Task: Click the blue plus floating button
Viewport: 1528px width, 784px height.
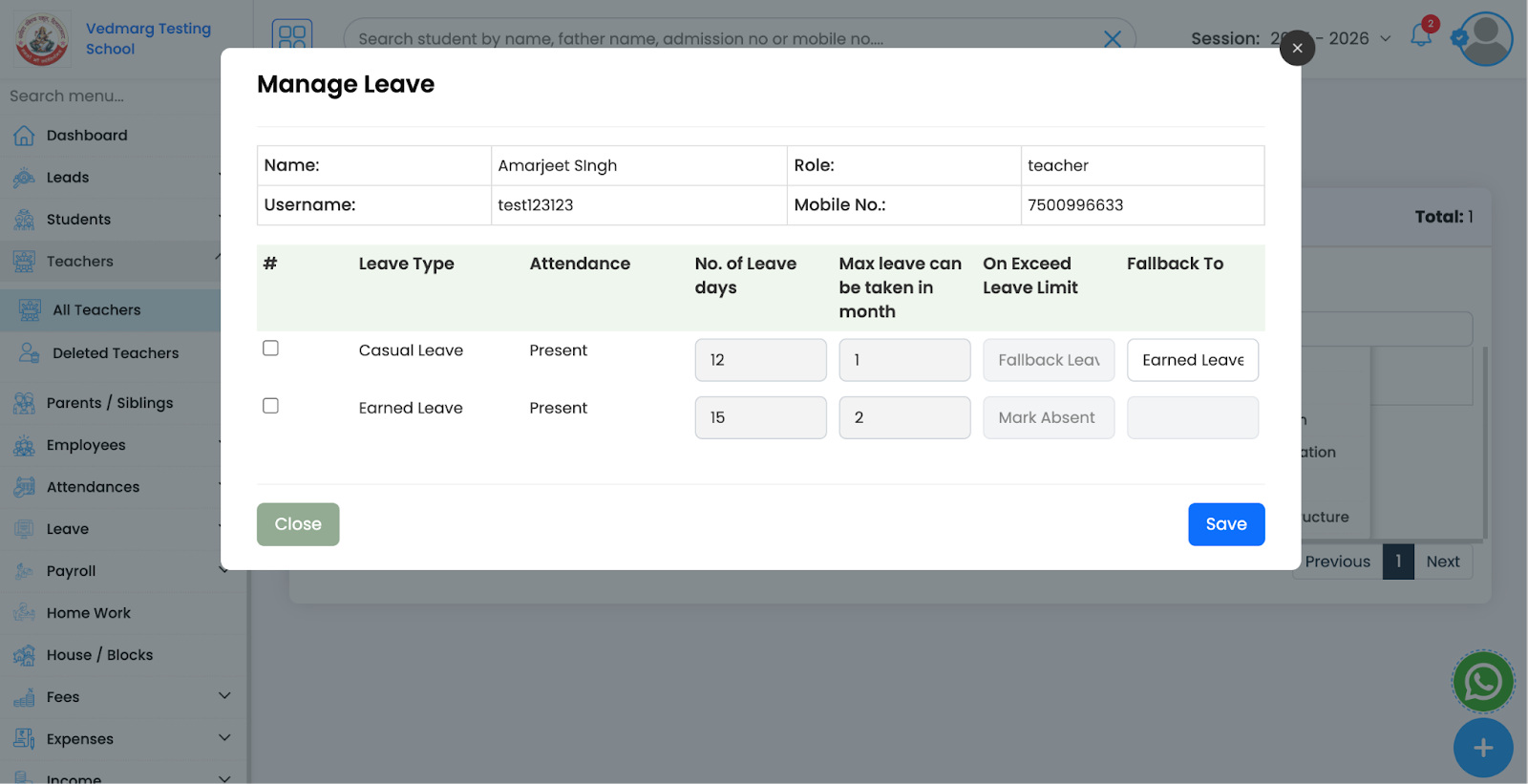Action: point(1482,748)
